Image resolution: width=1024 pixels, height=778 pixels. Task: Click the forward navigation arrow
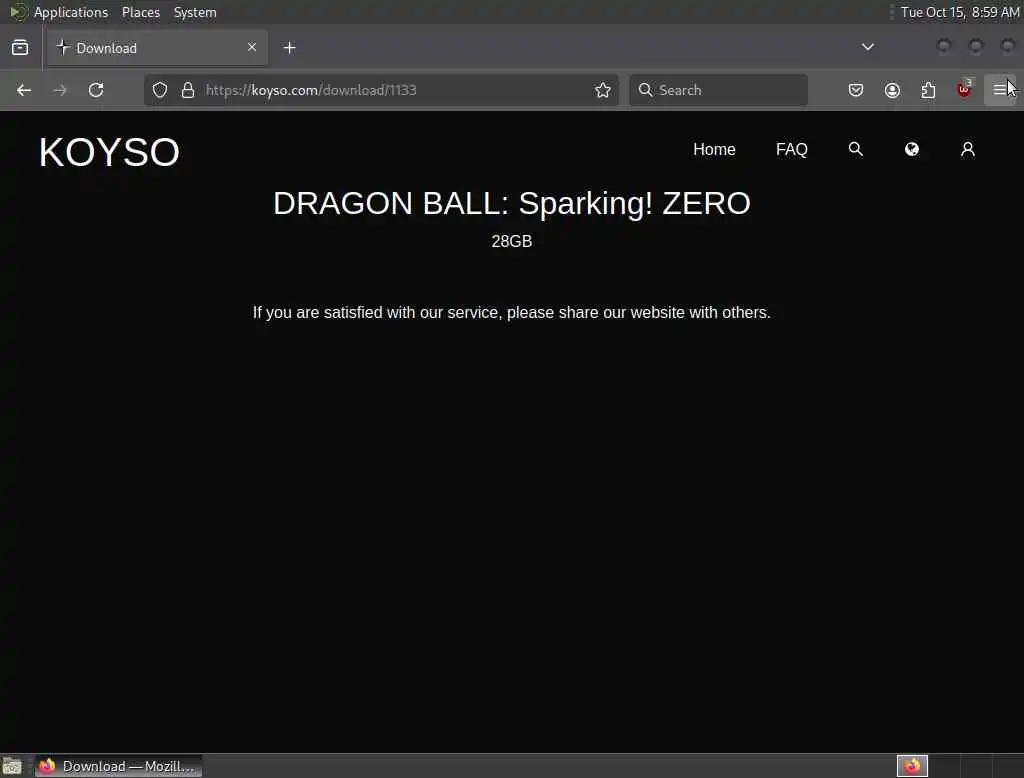coord(59,90)
